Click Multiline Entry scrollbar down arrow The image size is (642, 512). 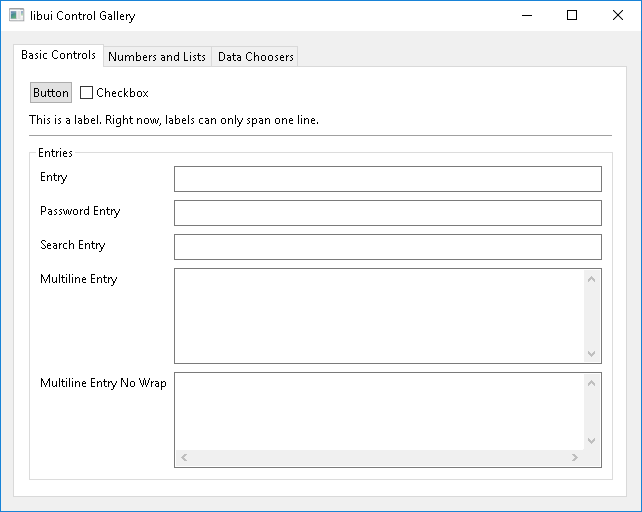tap(591, 353)
